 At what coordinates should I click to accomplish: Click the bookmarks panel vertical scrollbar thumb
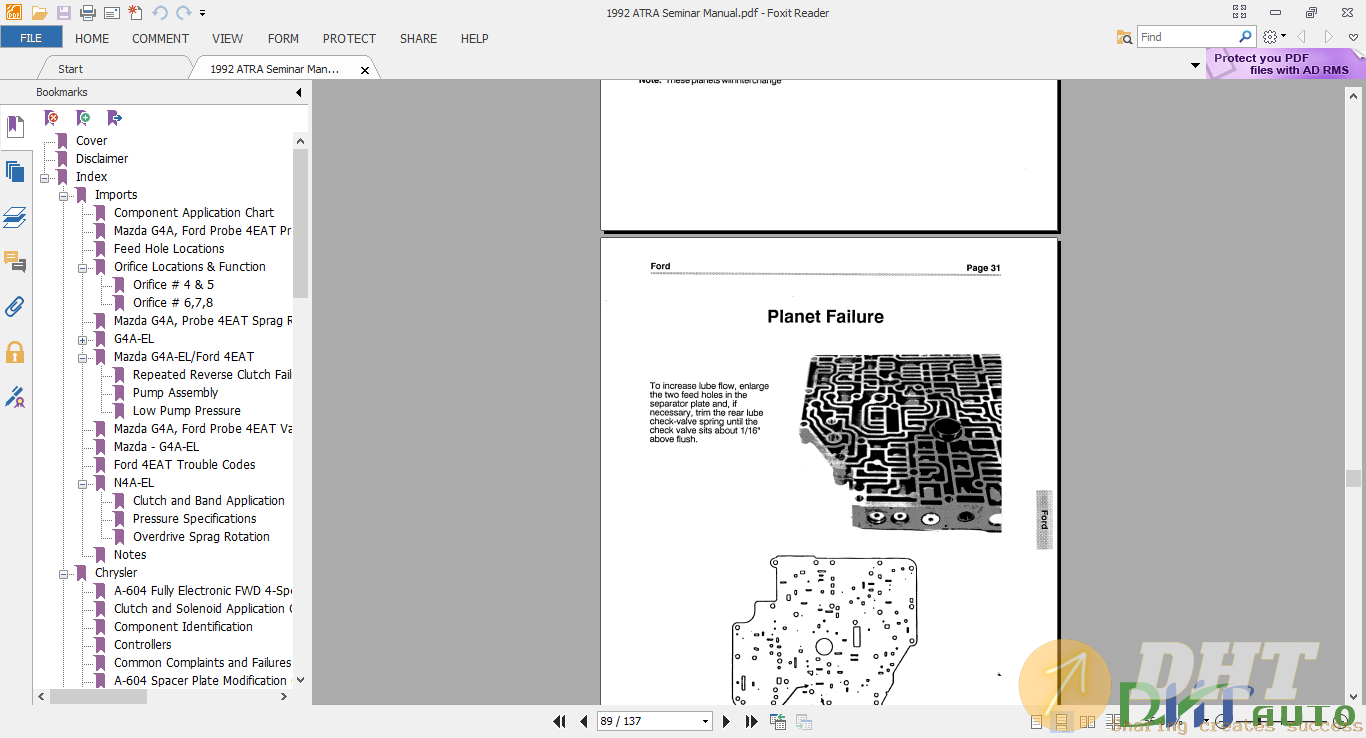pos(301,223)
